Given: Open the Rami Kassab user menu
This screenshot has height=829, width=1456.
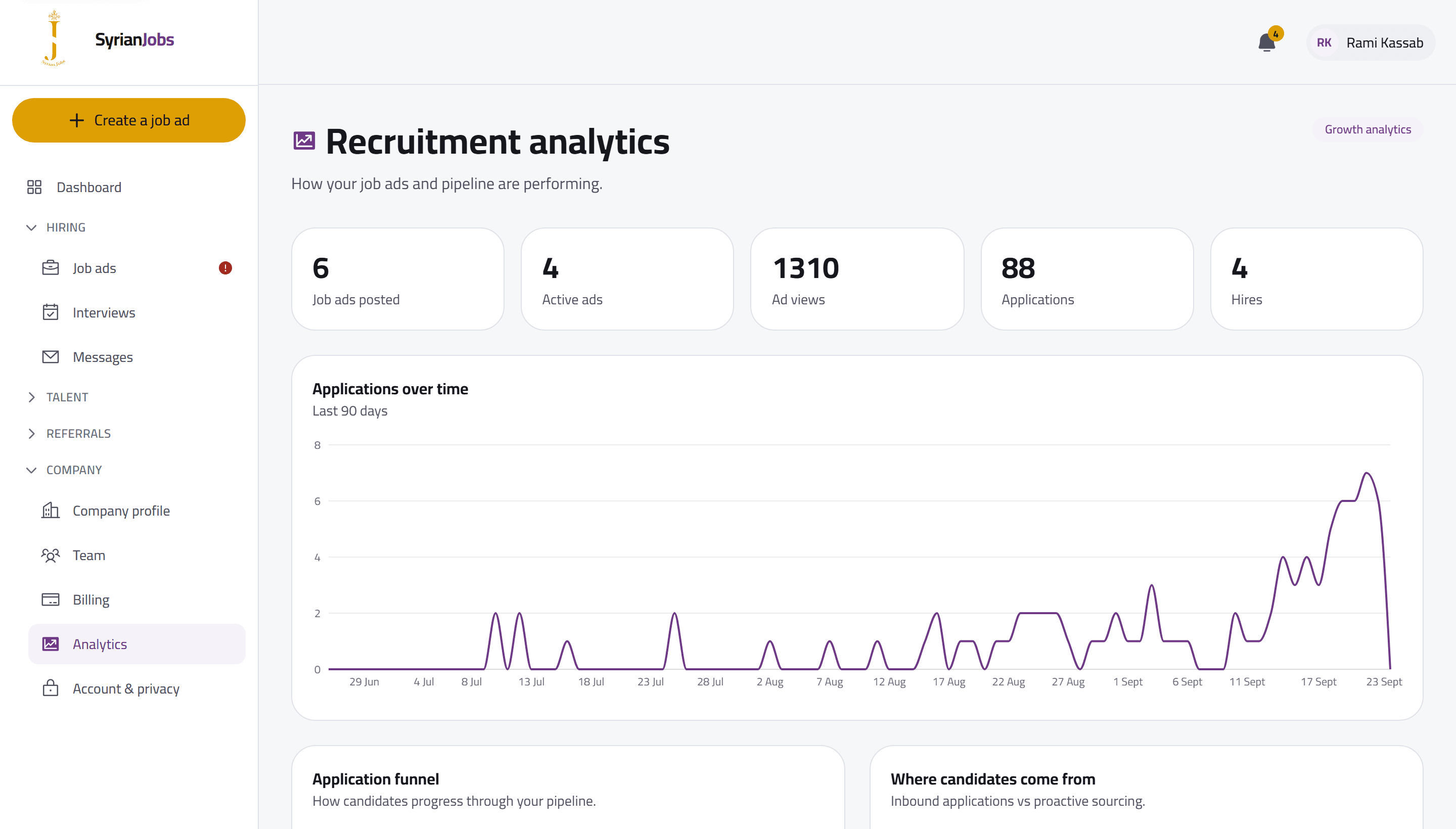Looking at the screenshot, I should pyautogui.click(x=1370, y=42).
